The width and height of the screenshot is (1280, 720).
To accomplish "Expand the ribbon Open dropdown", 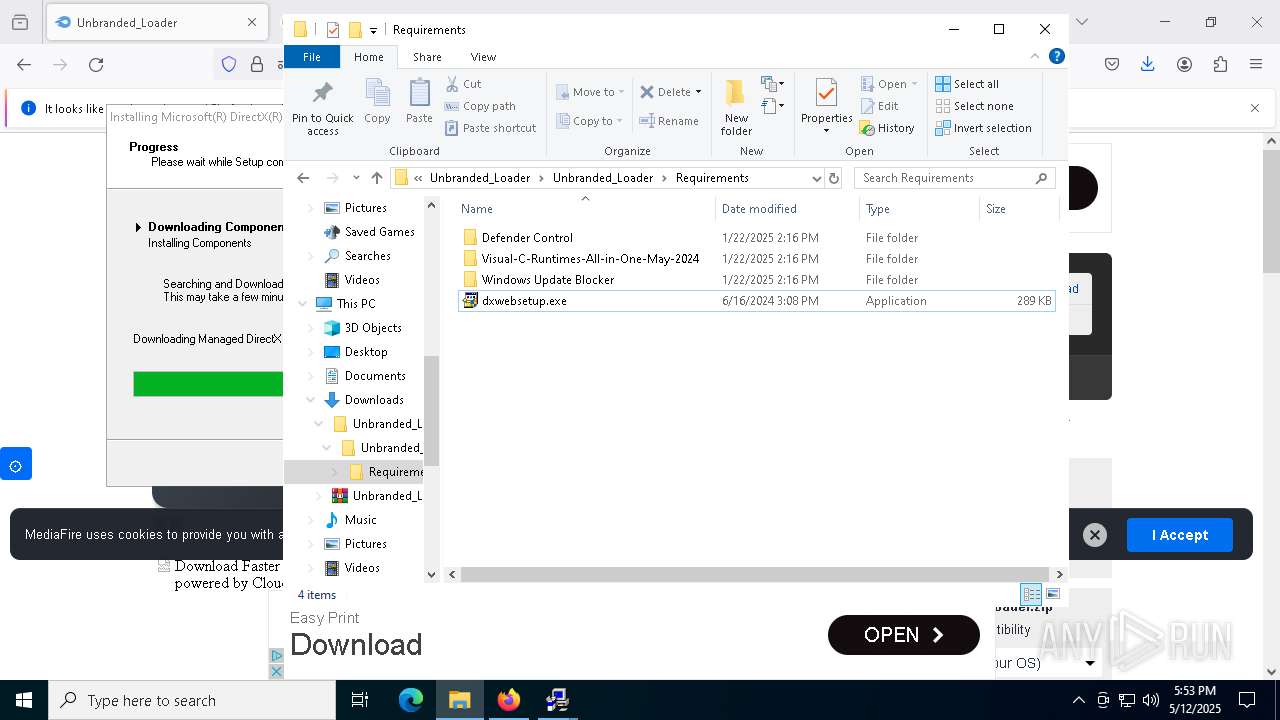I will 889,84.
